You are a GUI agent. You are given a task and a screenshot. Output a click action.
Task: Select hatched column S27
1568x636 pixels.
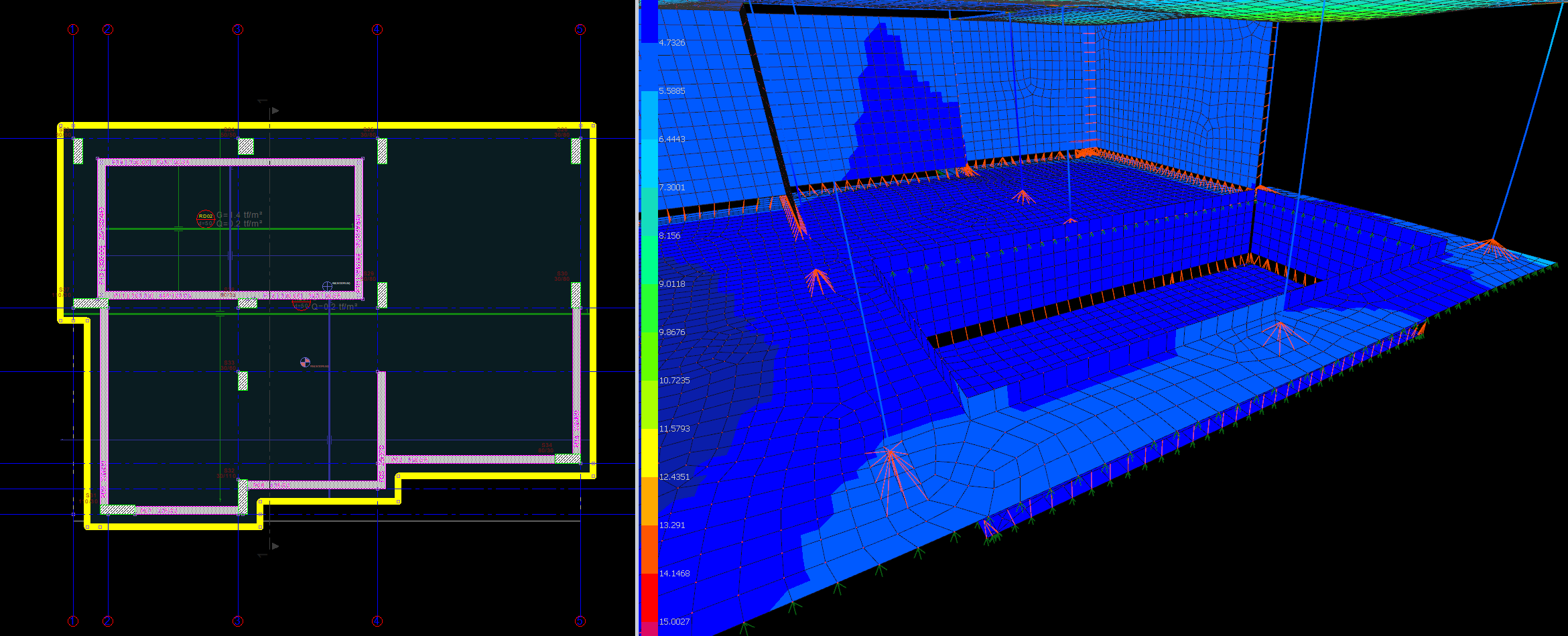click(90, 303)
